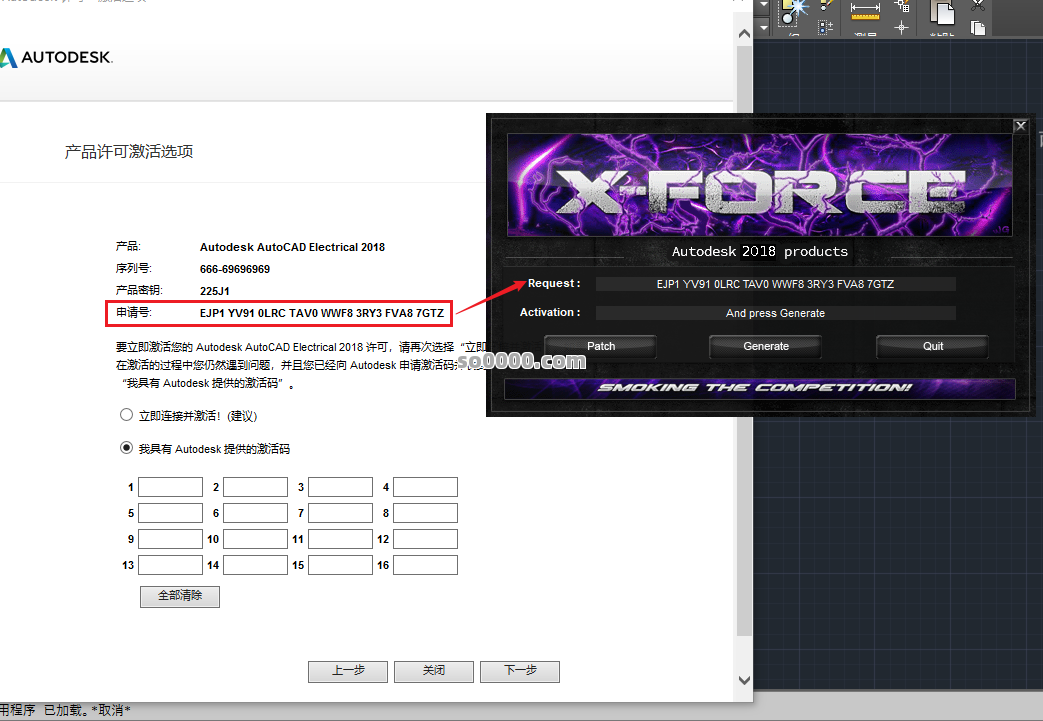The width and height of the screenshot is (1043, 721).
Task: Click activation code field 13
Action: pos(170,565)
